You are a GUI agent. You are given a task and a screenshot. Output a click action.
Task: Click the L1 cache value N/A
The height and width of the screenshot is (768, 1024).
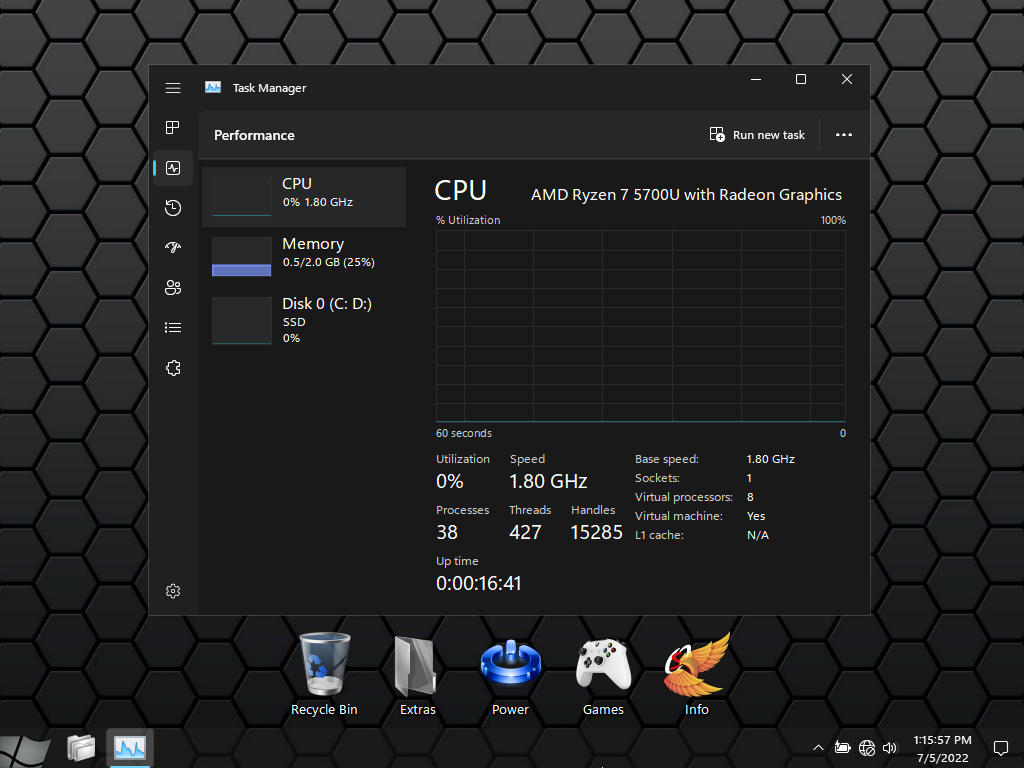tap(758, 535)
